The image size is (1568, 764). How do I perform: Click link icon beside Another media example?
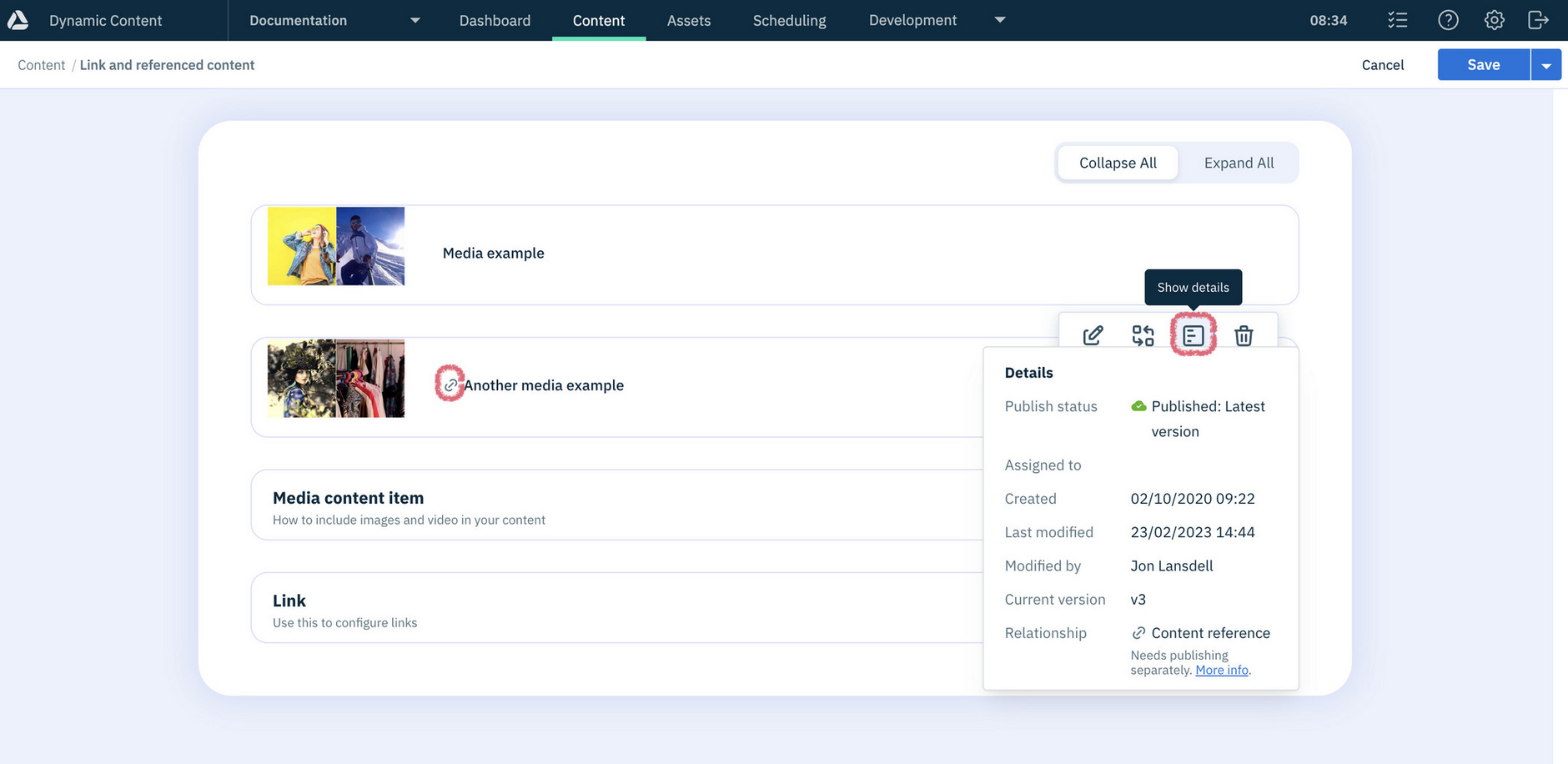point(450,385)
